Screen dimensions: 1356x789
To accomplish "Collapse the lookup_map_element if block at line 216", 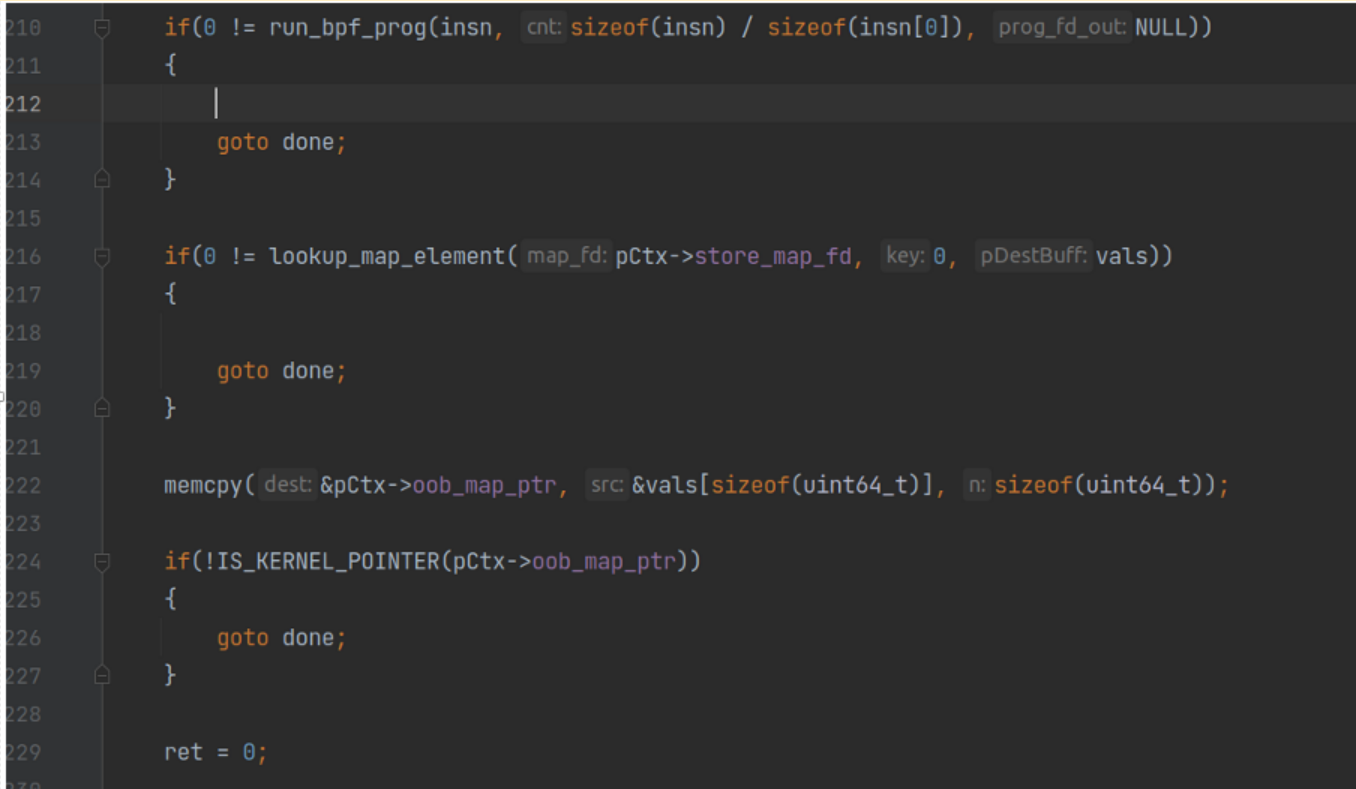I will pyautogui.click(x=102, y=257).
